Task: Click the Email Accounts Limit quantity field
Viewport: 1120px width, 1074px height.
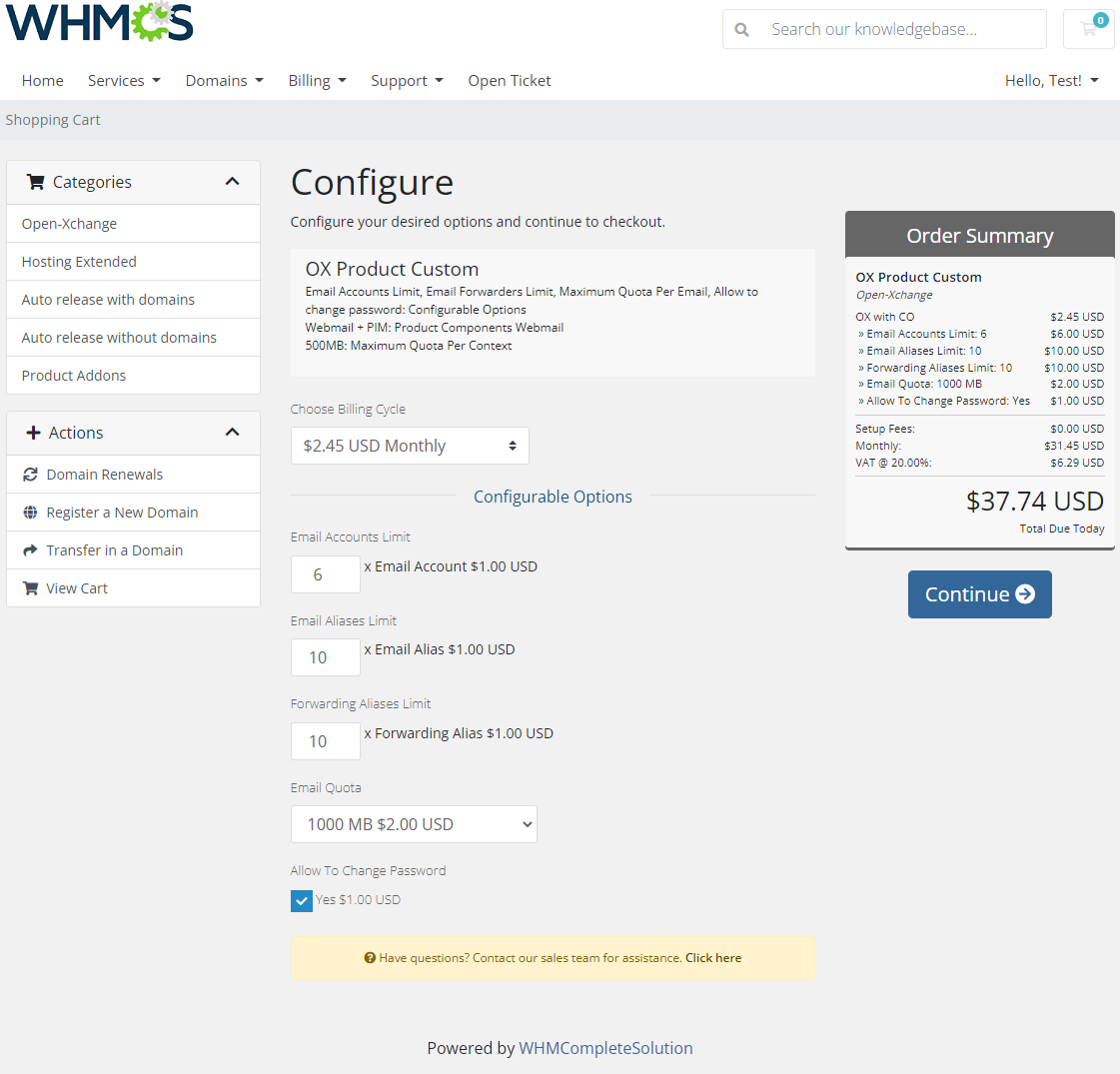Action: click(326, 574)
